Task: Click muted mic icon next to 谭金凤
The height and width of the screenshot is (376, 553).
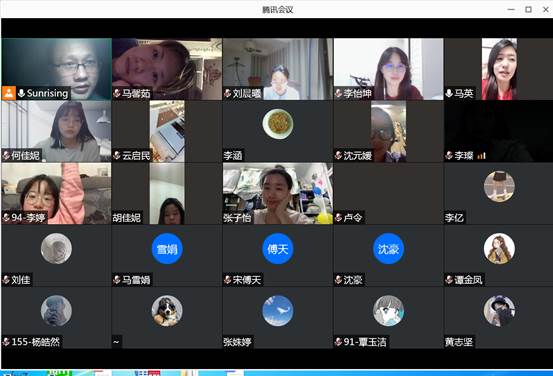Action: pyautogui.click(x=449, y=280)
